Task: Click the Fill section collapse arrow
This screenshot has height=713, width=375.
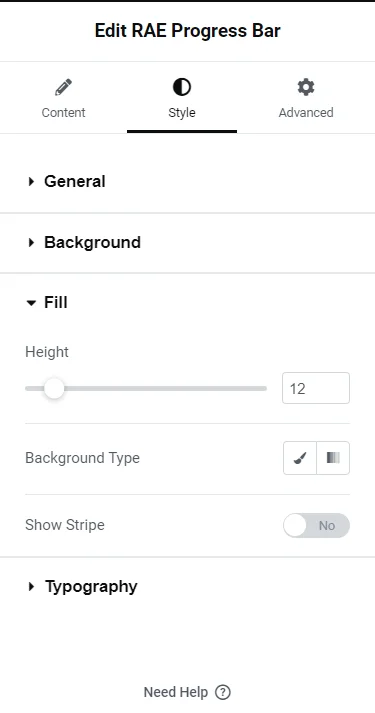Action: coord(31,303)
